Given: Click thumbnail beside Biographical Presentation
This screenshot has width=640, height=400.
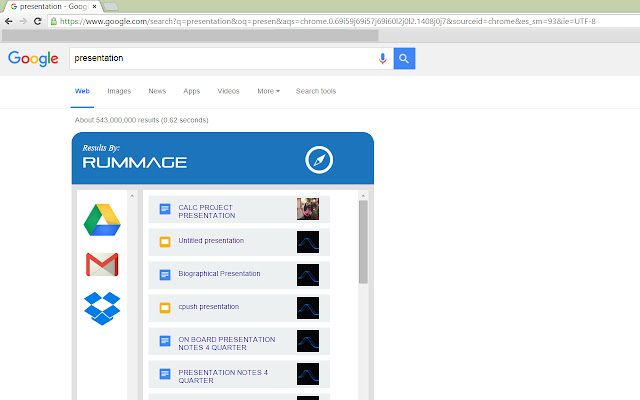Looking at the screenshot, I should click(x=308, y=275).
